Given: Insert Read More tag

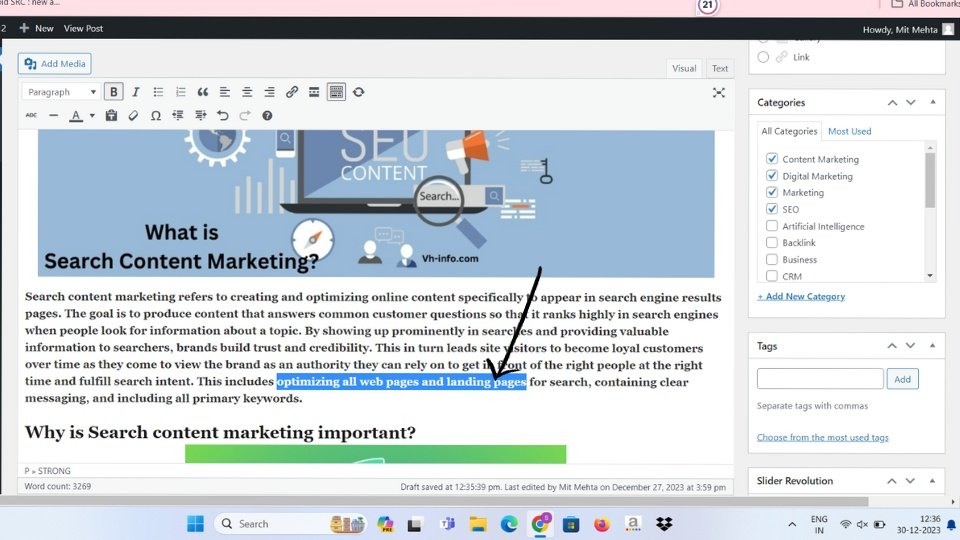Looking at the screenshot, I should click(313, 92).
